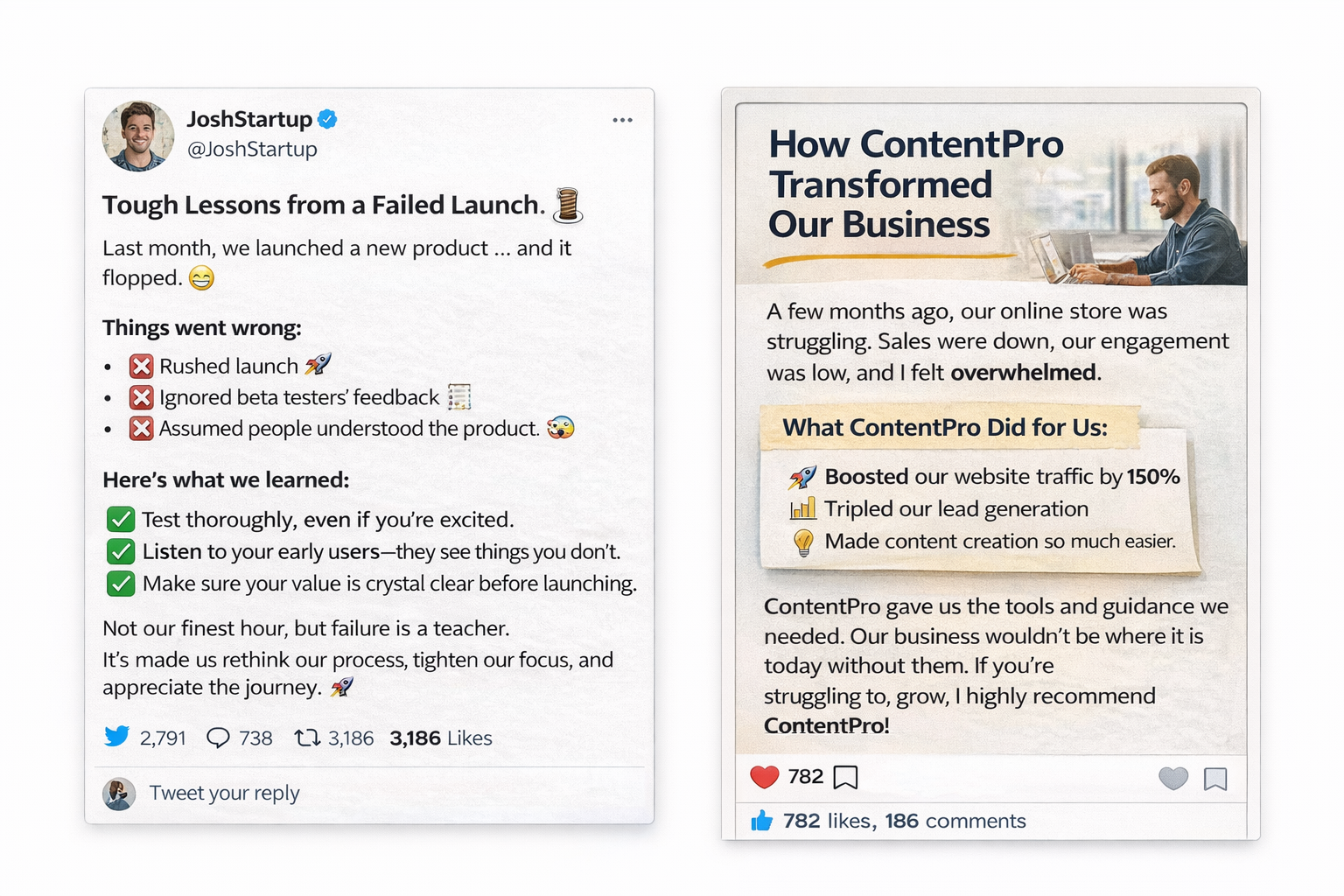The width and height of the screenshot is (1344, 896).
Task: Click the blue verified badge next to JoshStartup
Action: pos(327,118)
